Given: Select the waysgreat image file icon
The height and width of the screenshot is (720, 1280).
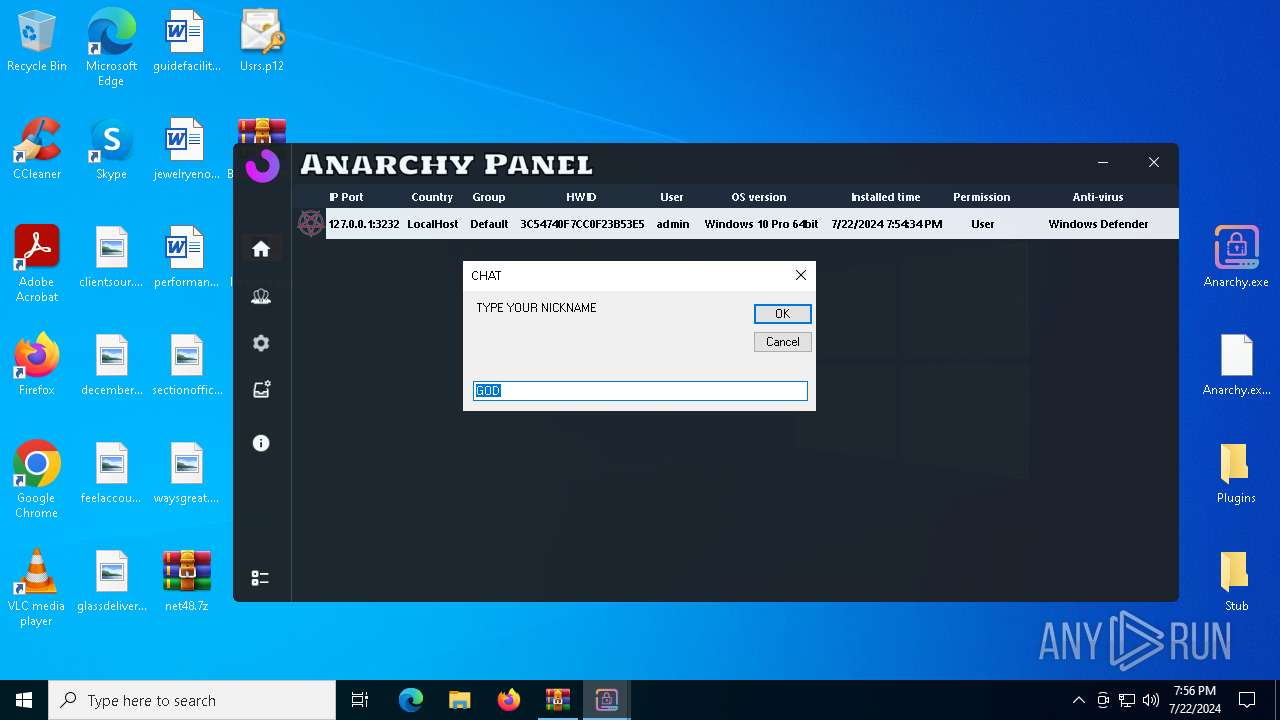Looking at the screenshot, I should (186, 474).
